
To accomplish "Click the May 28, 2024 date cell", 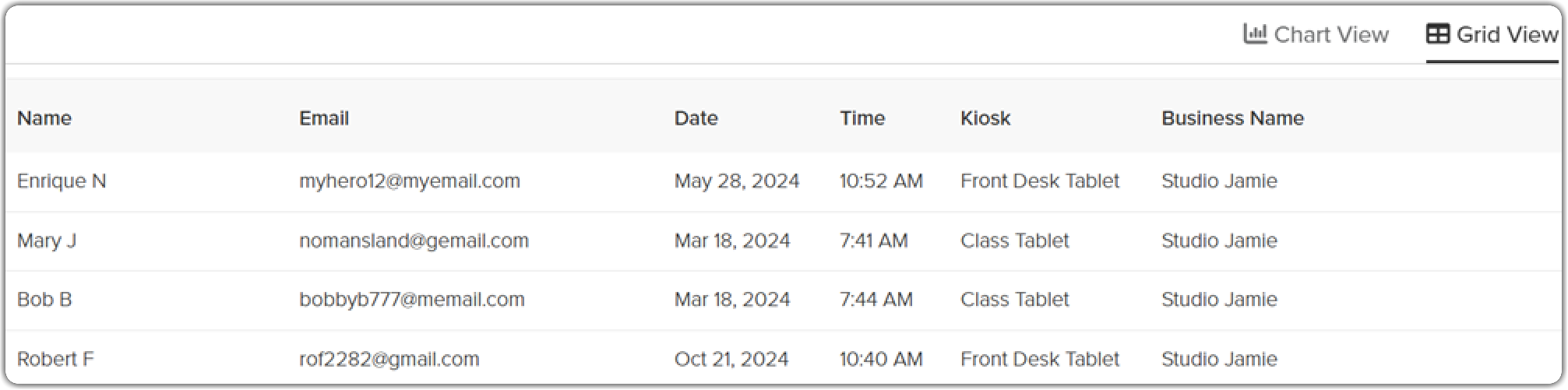I will click(737, 181).
